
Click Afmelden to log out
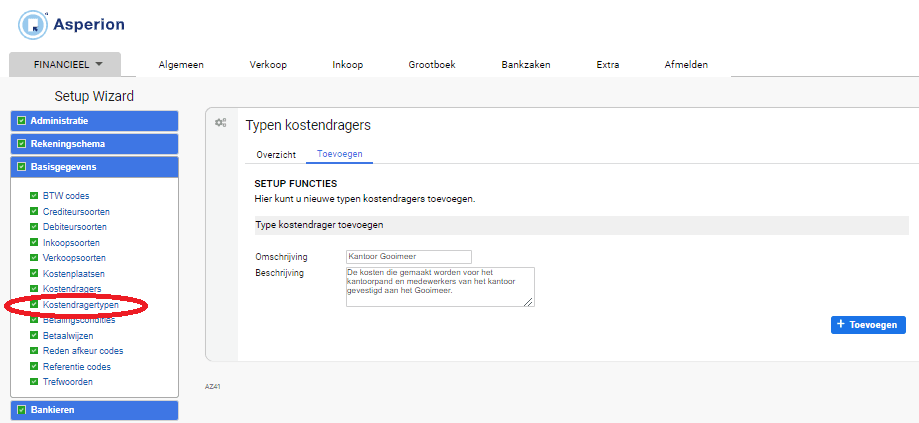tap(686, 65)
